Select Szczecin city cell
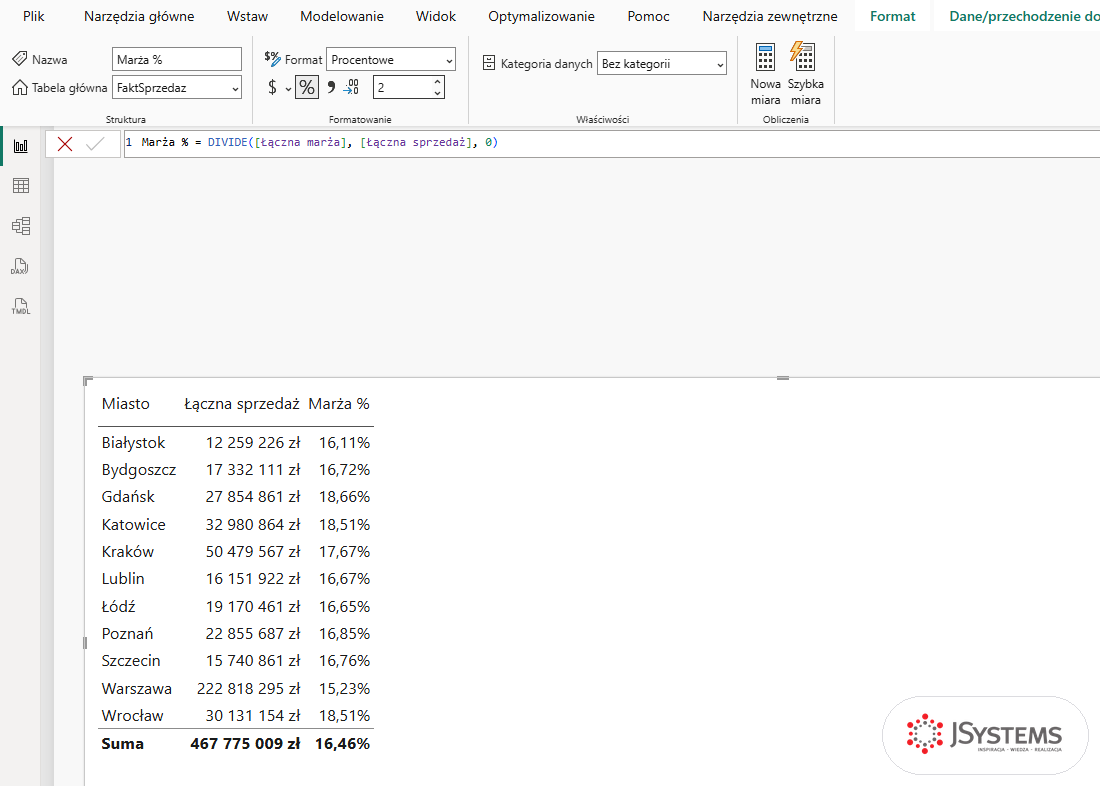This screenshot has width=1100, height=786. (x=130, y=661)
